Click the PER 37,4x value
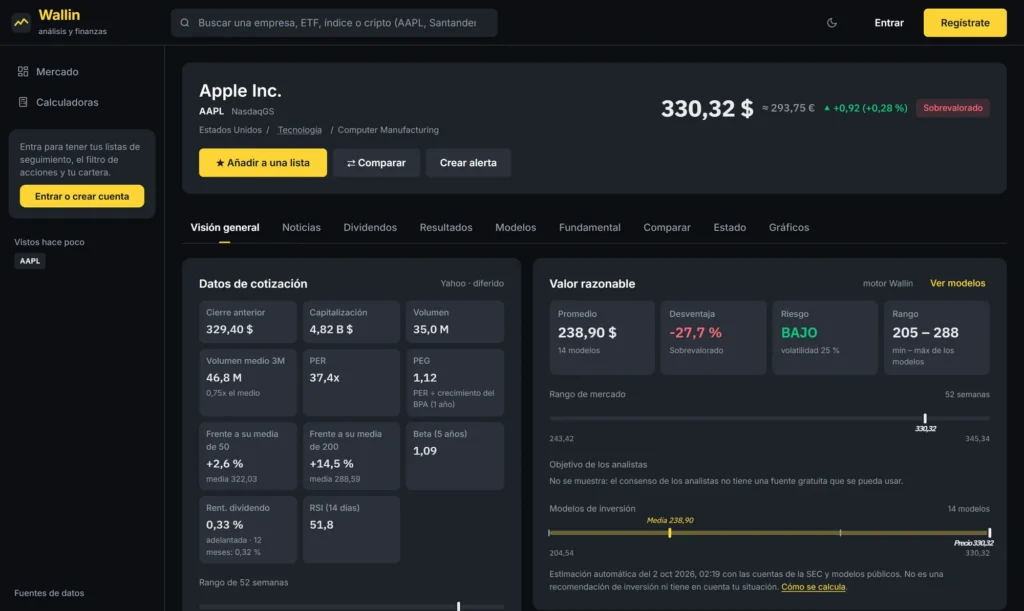The image size is (1024, 611). (x=325, y=378)
